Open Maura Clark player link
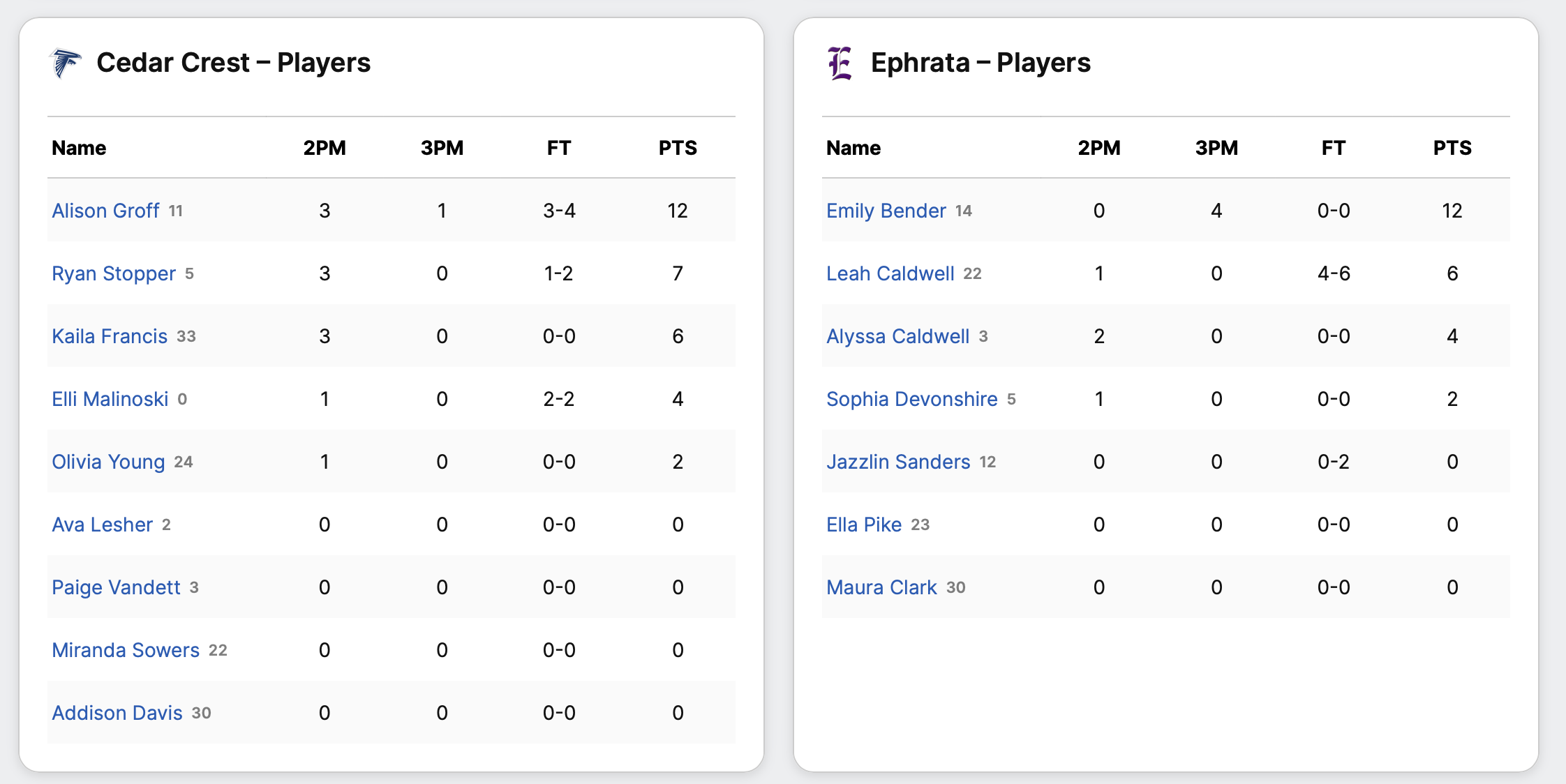 click(x=881, y=587)
